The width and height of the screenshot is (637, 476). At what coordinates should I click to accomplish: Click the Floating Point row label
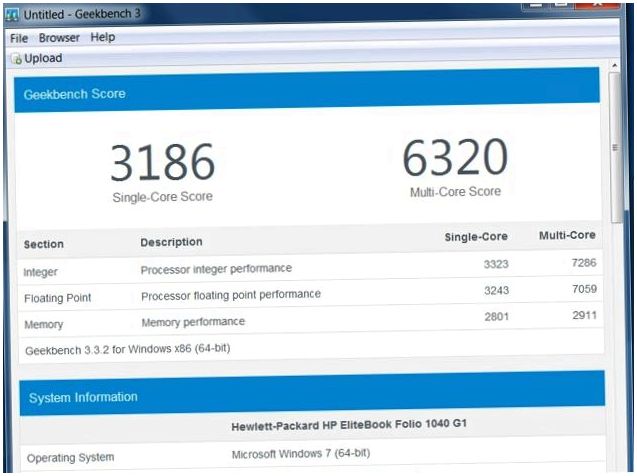click(58, 298)
